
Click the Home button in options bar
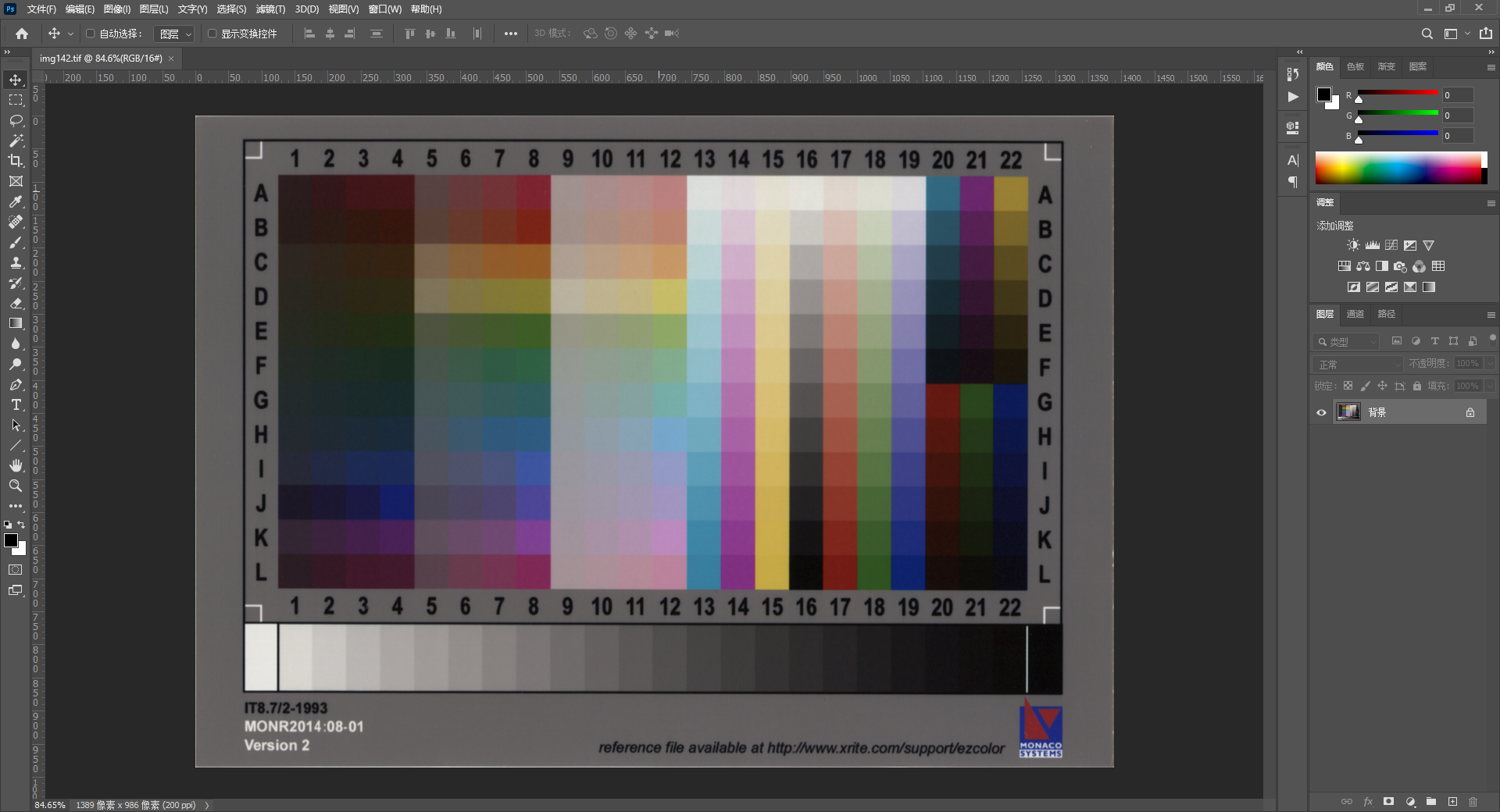tap(22, 34)
